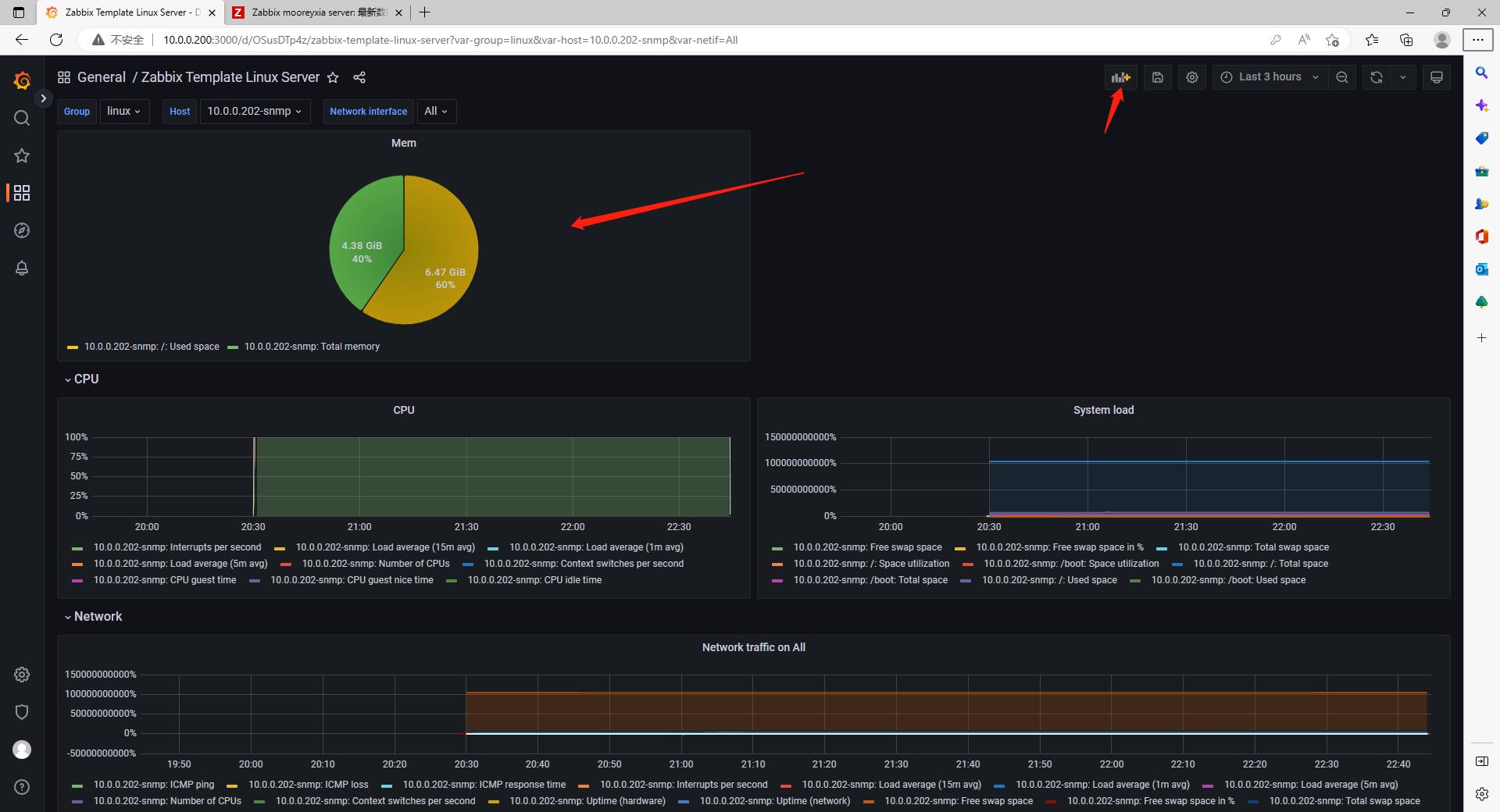Open the Configuration gear in sidebar
Image resolution: width=1500 pixels, height=812 pixels.
pyautogui.click(x=22, y=675)
